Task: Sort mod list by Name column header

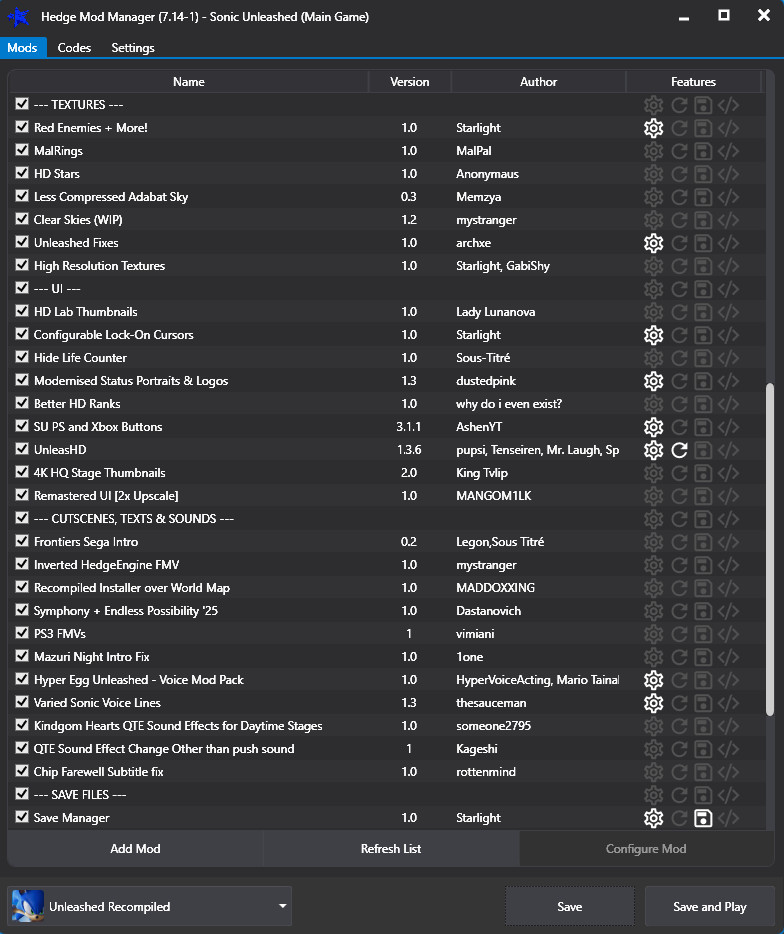Action: (188, 82)
